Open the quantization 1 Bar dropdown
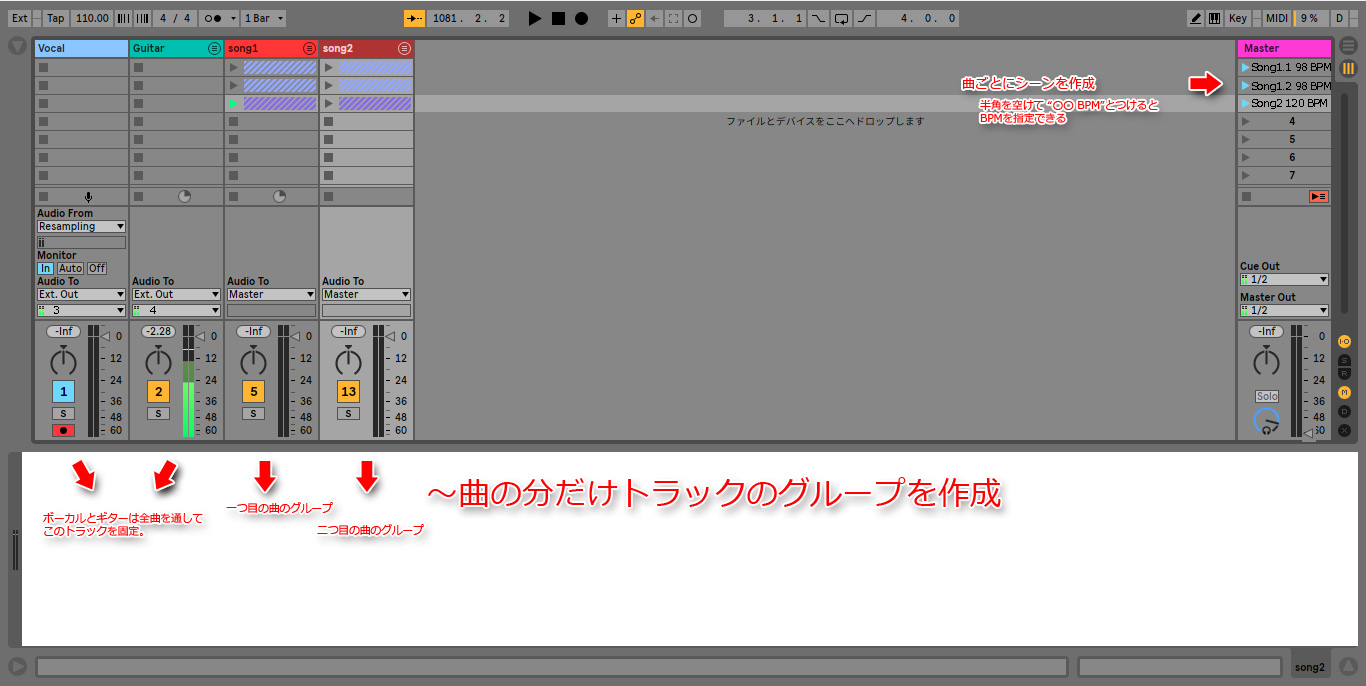 coord(264,18)
